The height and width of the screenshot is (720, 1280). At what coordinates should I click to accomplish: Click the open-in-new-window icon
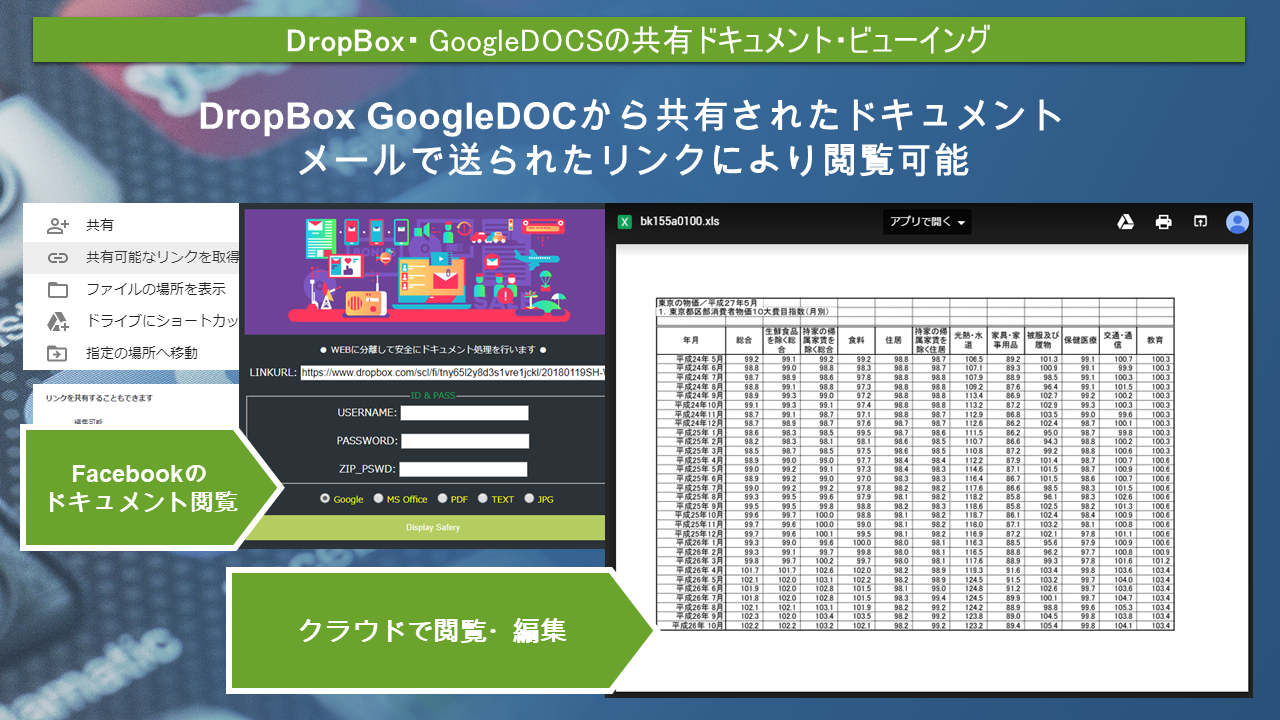(x=1200, y=222)
